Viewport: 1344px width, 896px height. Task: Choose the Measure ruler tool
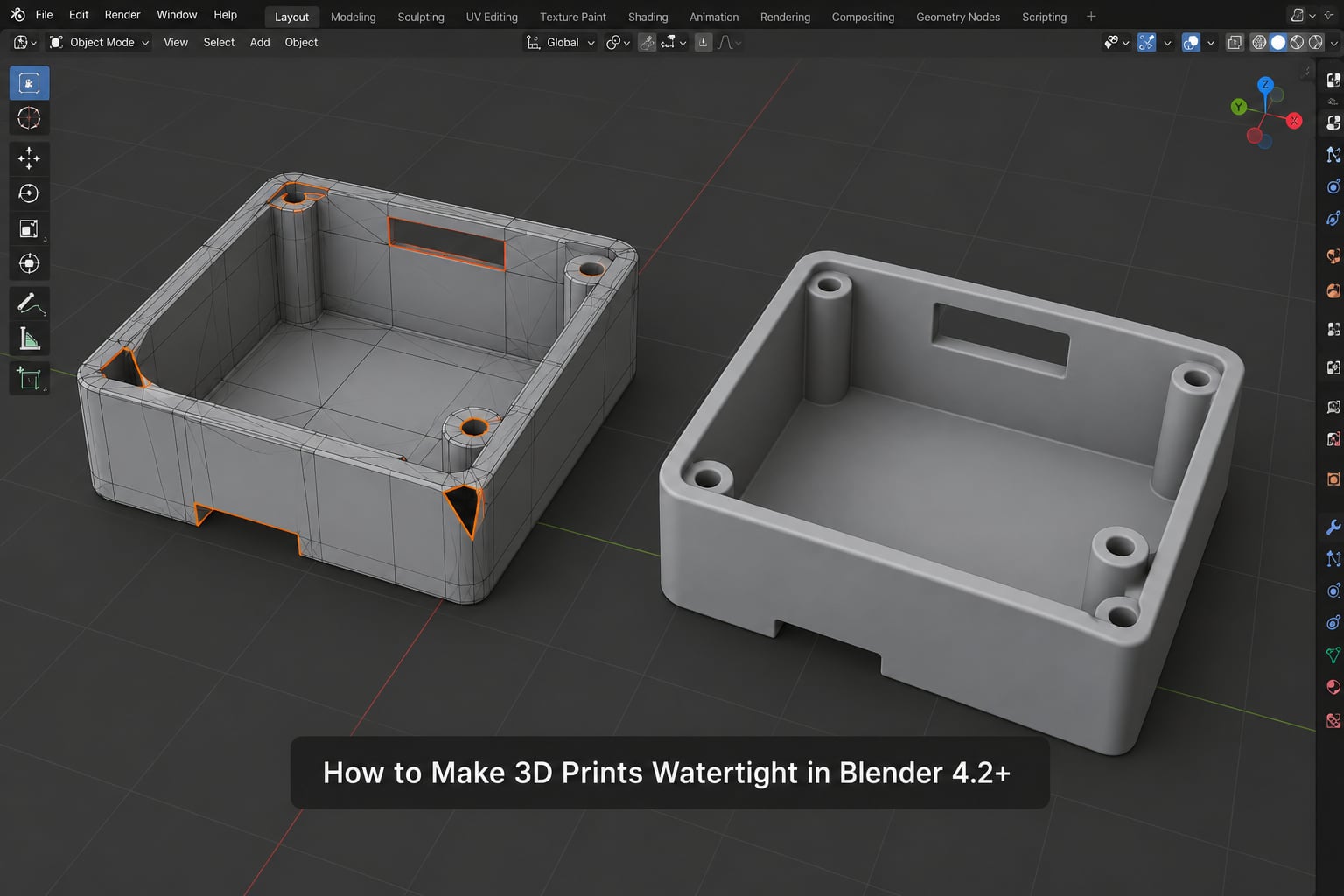[29, 339]
